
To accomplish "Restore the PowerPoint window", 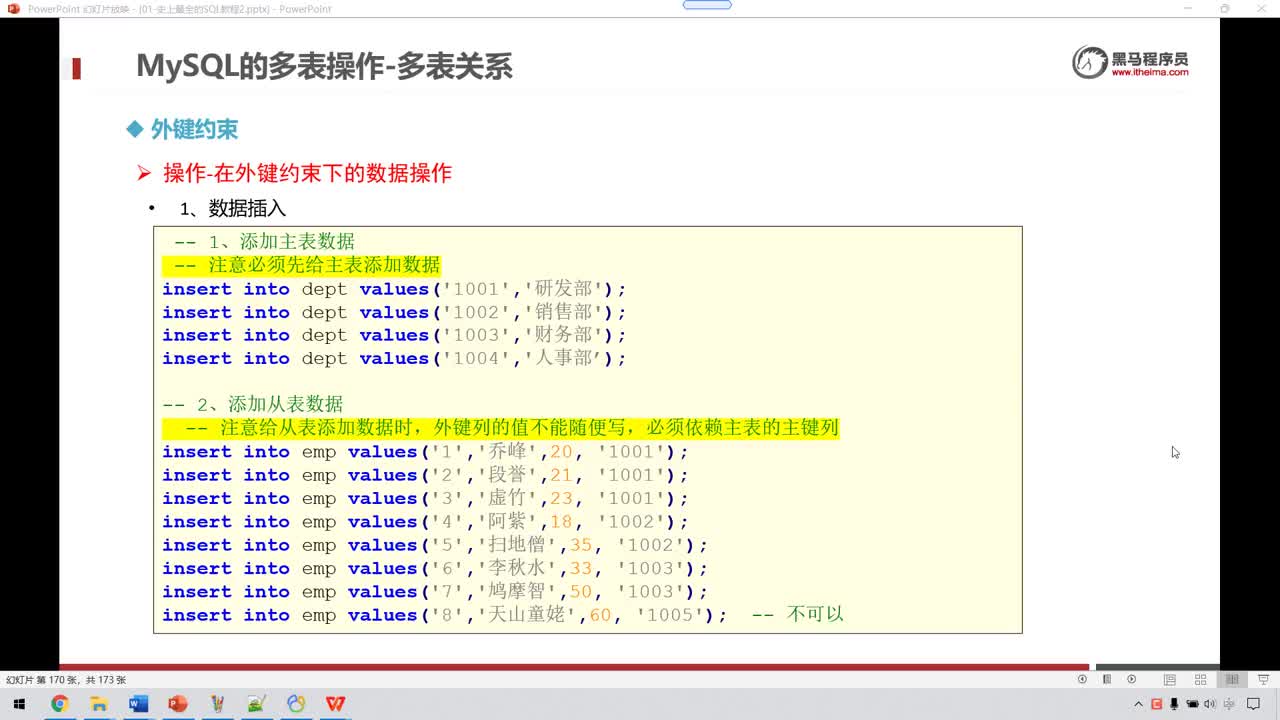I will [1224, 8].
